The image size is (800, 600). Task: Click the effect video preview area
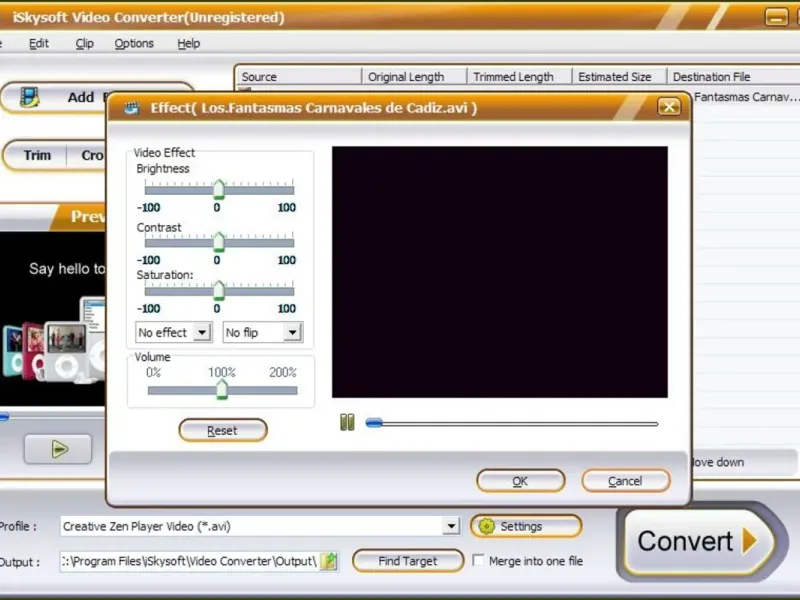tap(499, 272)
